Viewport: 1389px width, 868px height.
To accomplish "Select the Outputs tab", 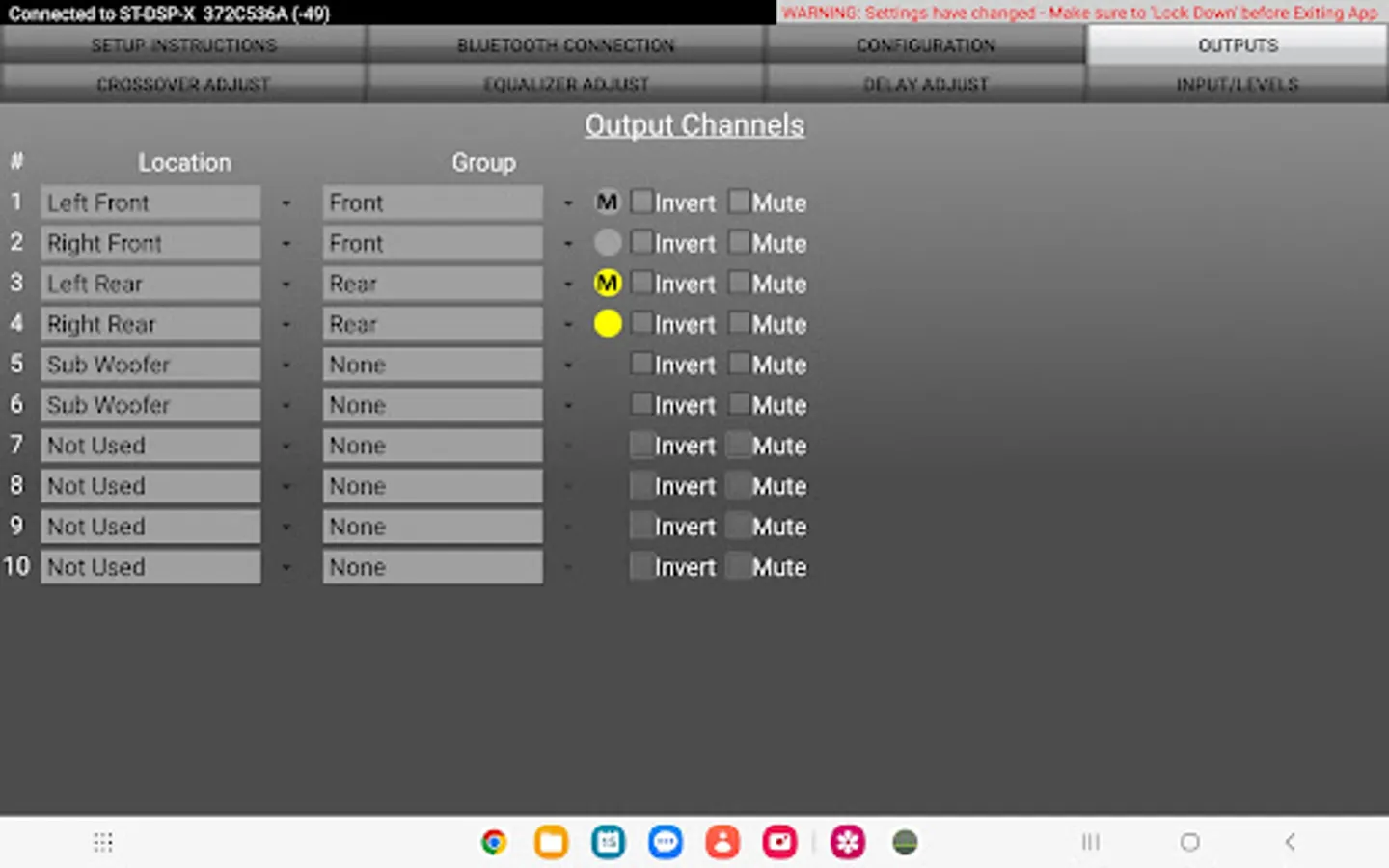I will point(1238,44).
